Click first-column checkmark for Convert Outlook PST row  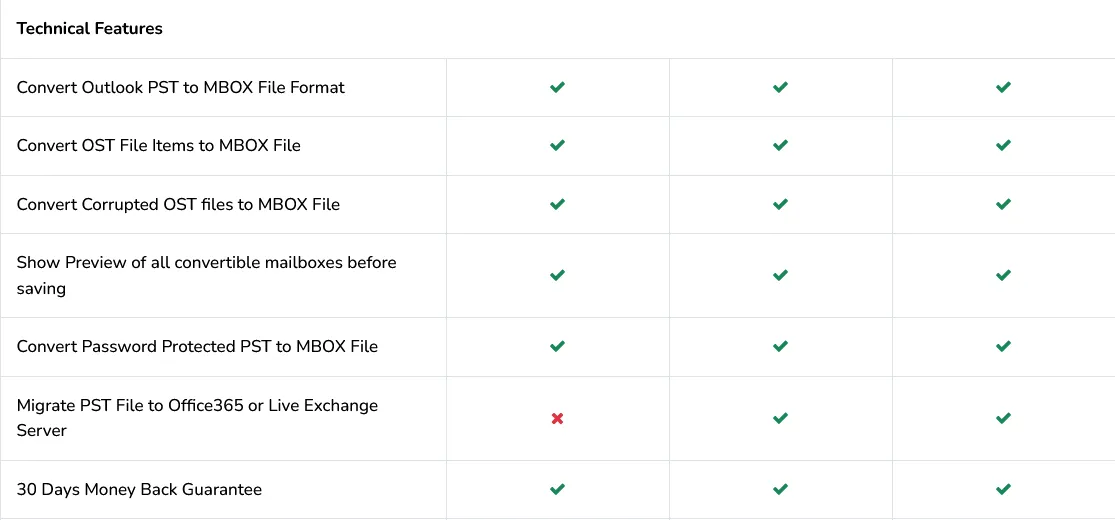(557, 87)
